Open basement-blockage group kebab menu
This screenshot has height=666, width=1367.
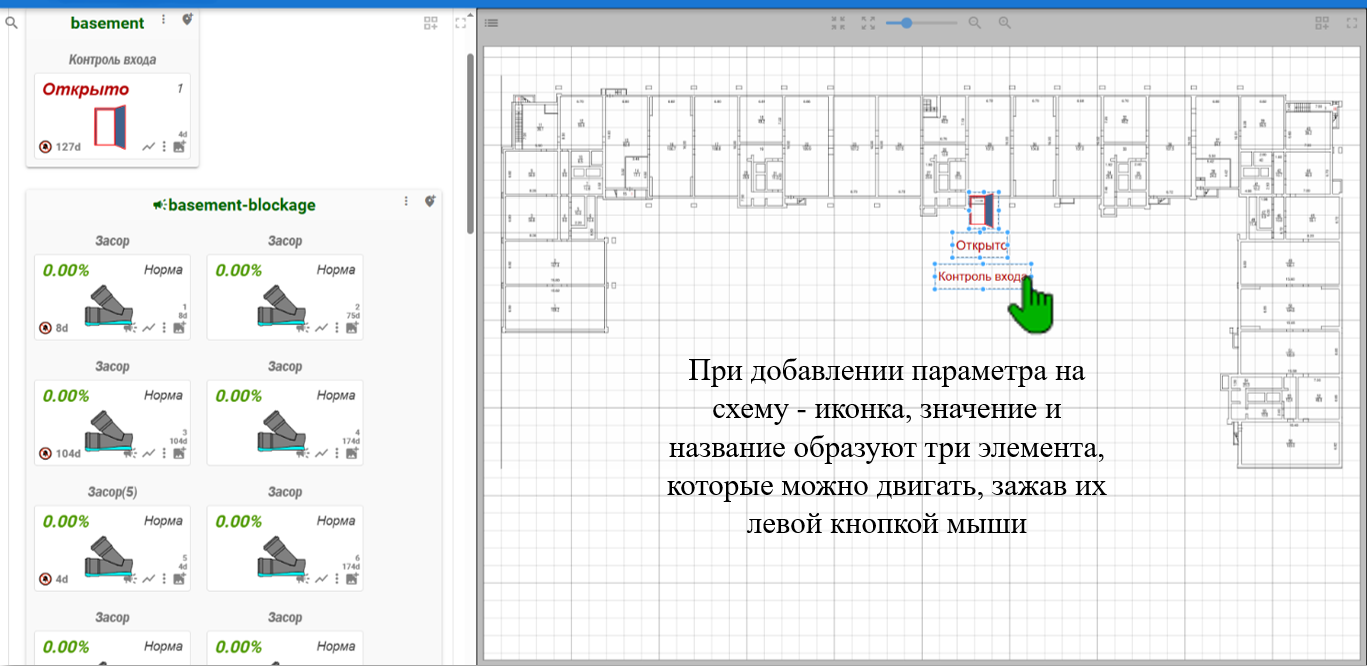(x=406, y=201)
